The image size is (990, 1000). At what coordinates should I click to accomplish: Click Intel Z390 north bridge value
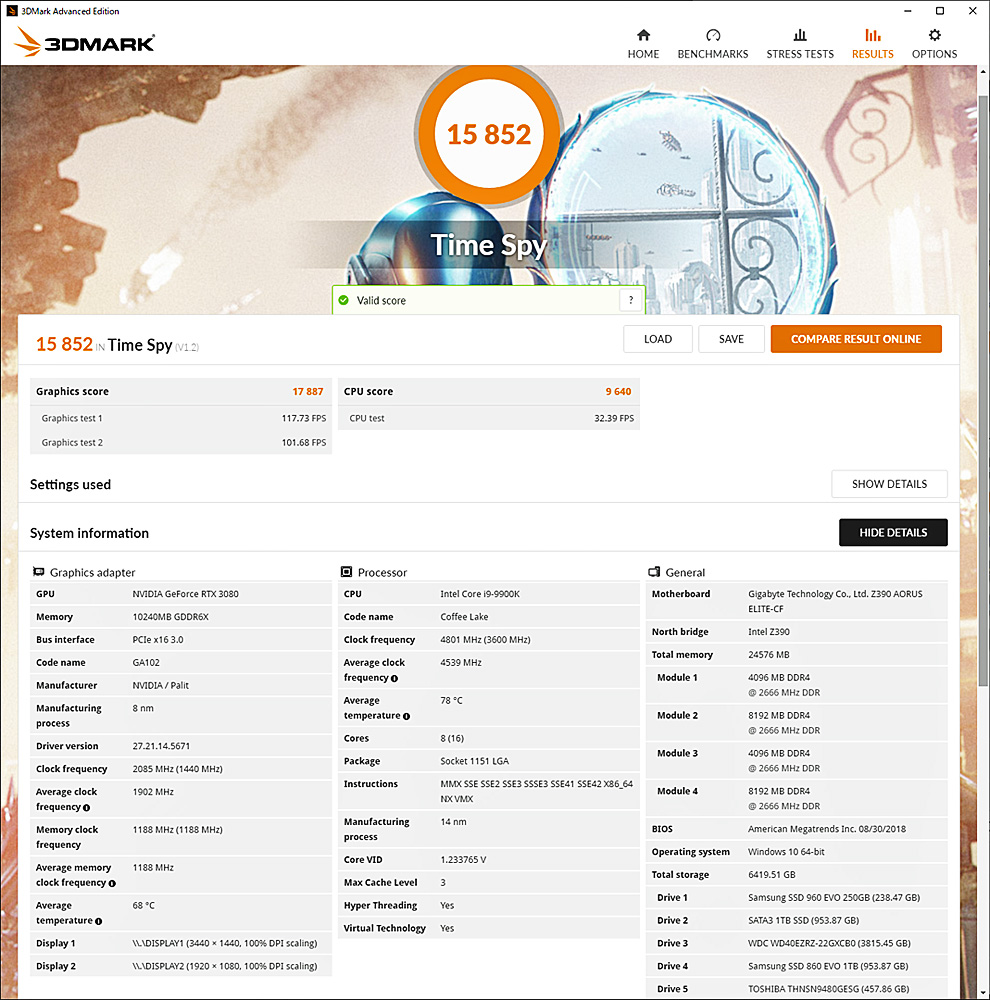pos(769,632)
